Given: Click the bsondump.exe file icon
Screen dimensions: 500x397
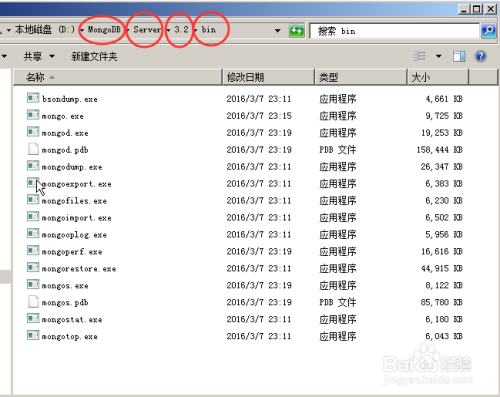Looking at the screenshot, I should click(33, 98).
